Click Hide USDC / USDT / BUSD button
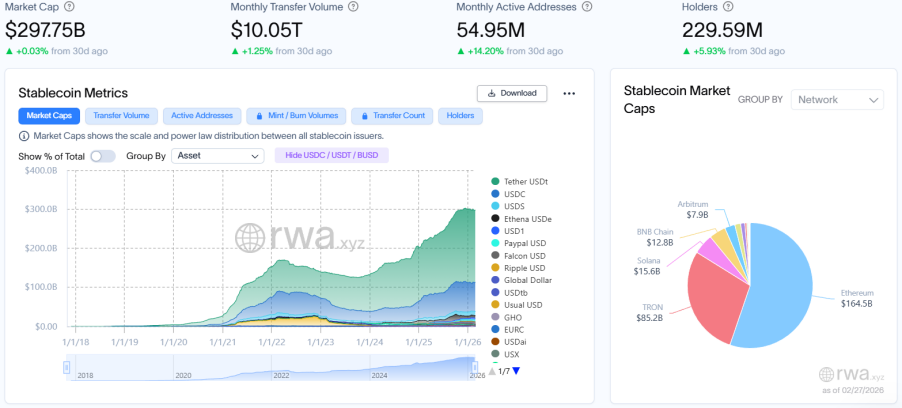 click(x=331, y=156)
